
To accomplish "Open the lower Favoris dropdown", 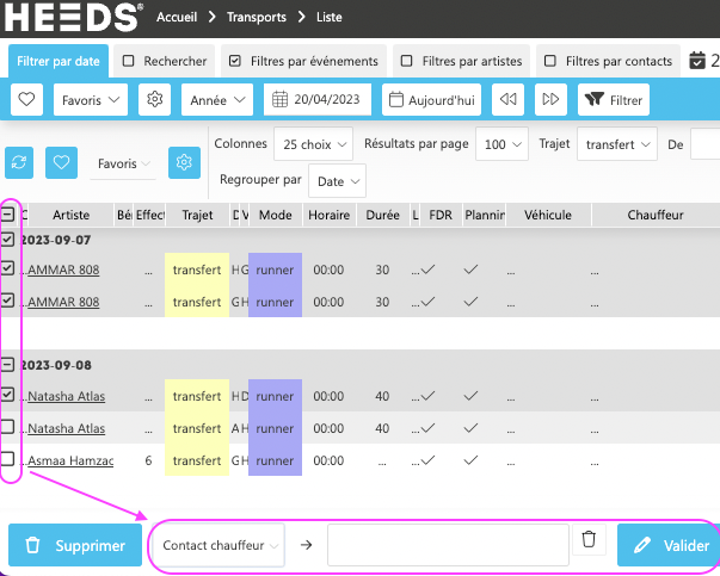I will 123,164.
